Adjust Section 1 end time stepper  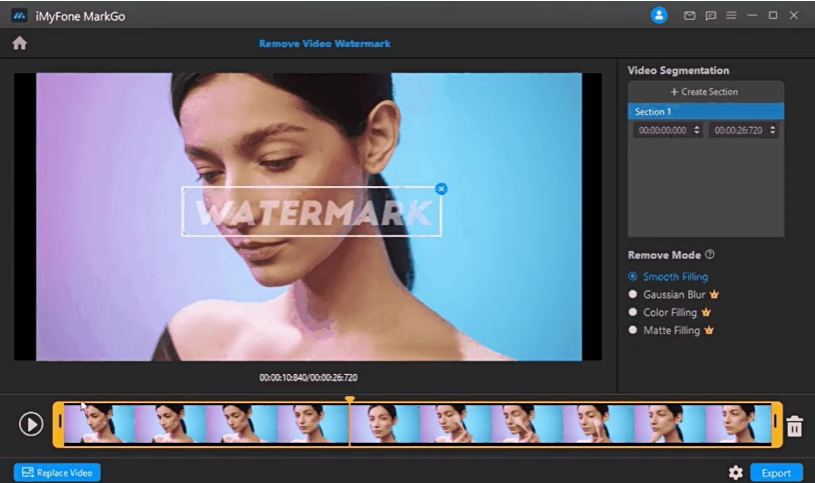(773, 131)
